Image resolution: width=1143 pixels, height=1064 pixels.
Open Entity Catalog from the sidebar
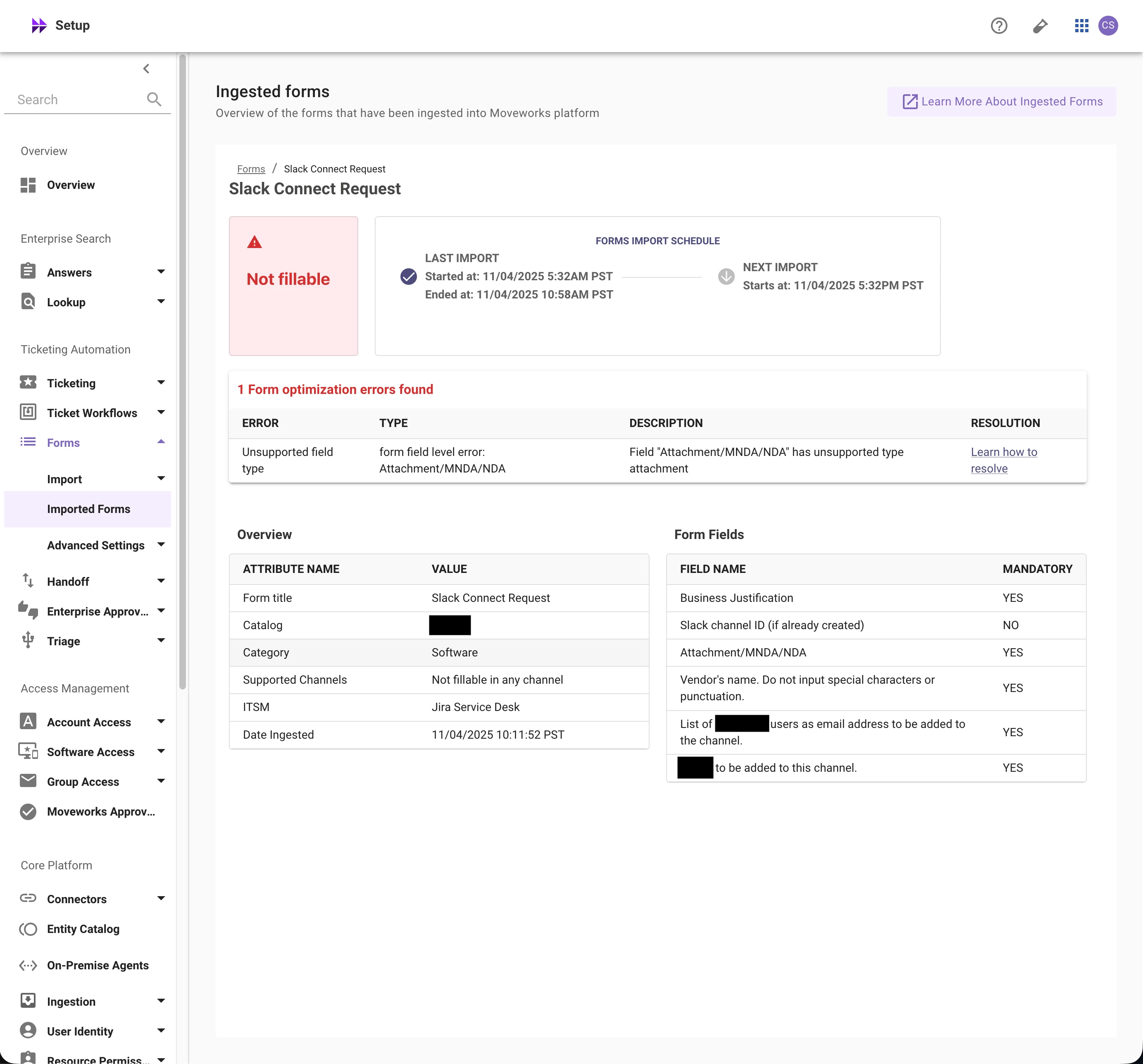(83, 929)
